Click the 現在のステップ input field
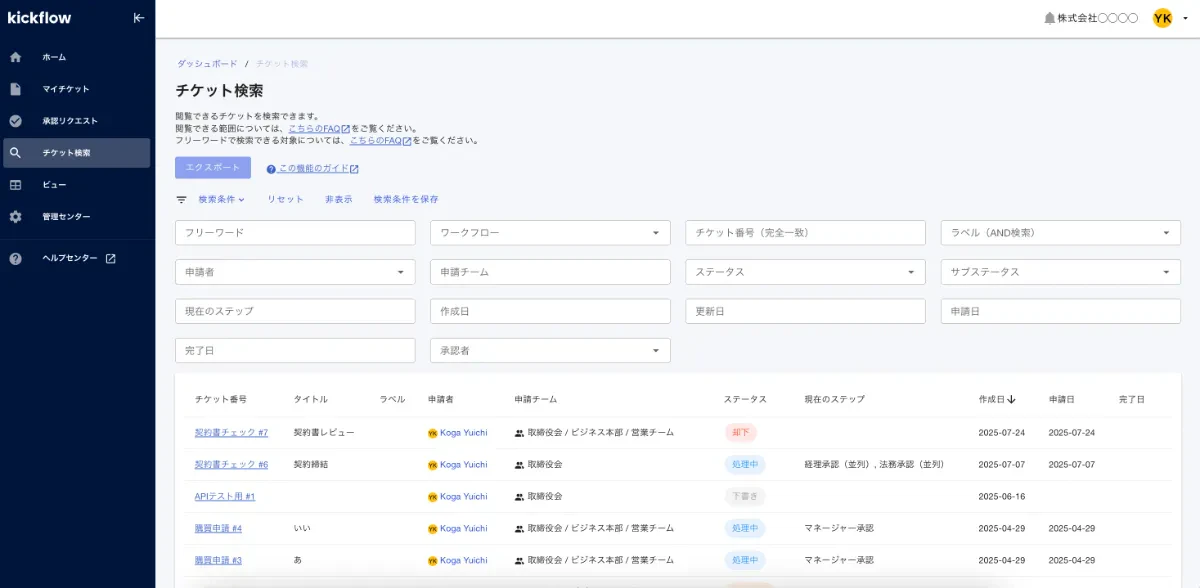The image size is (1200, 588). tap(295, 311)
